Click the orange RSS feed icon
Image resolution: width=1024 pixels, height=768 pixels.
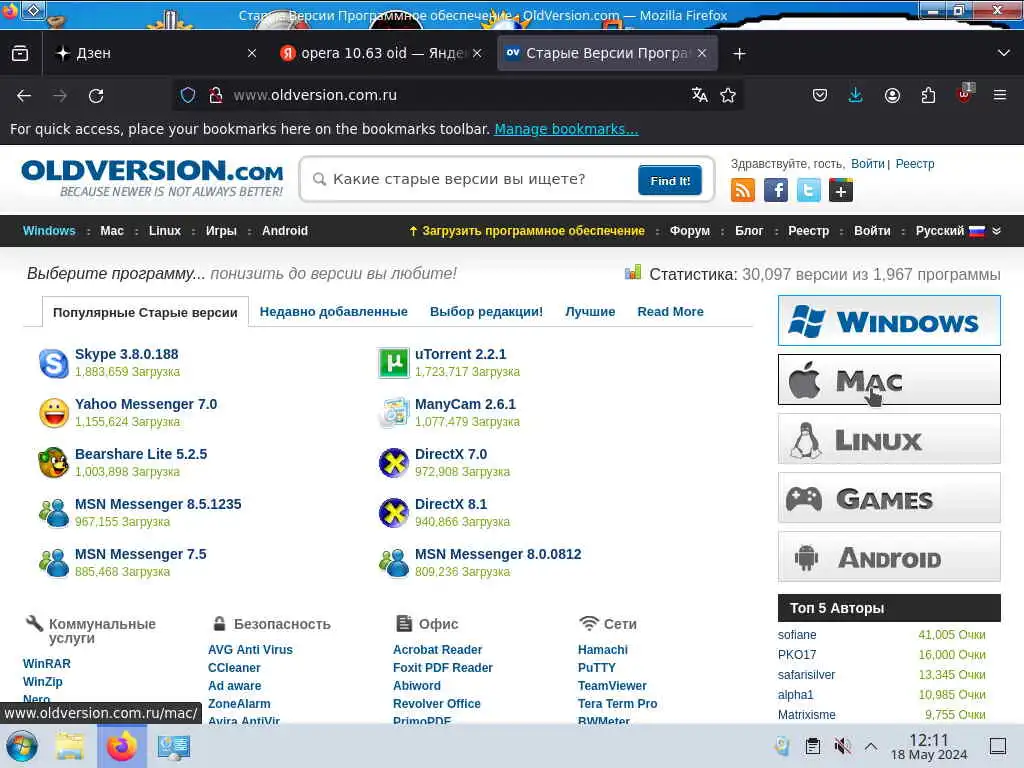tap(743, 190)
